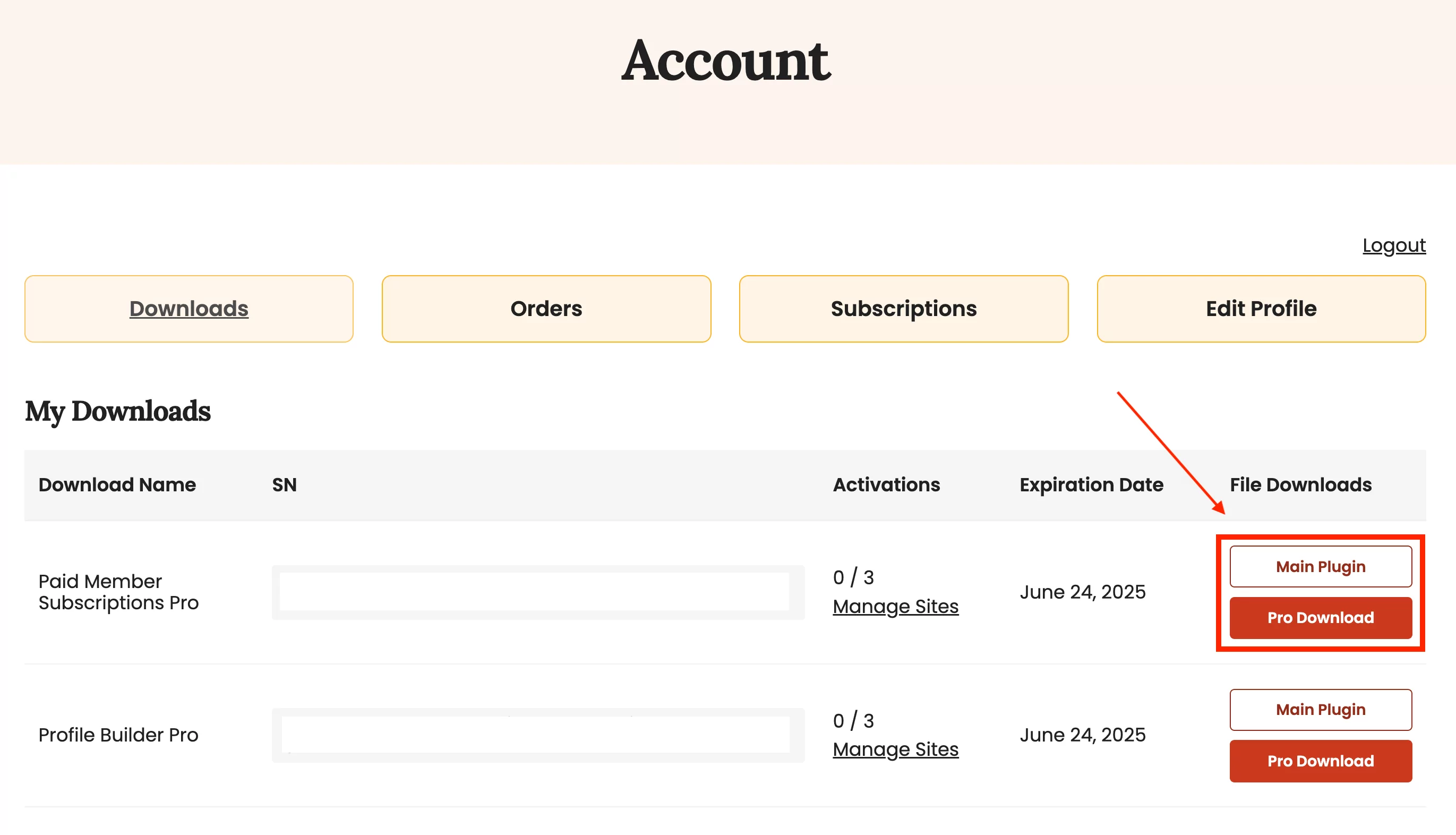Open the Orders tab
The width and height of the screenshot is (1456, 835).
pos(547,308)
